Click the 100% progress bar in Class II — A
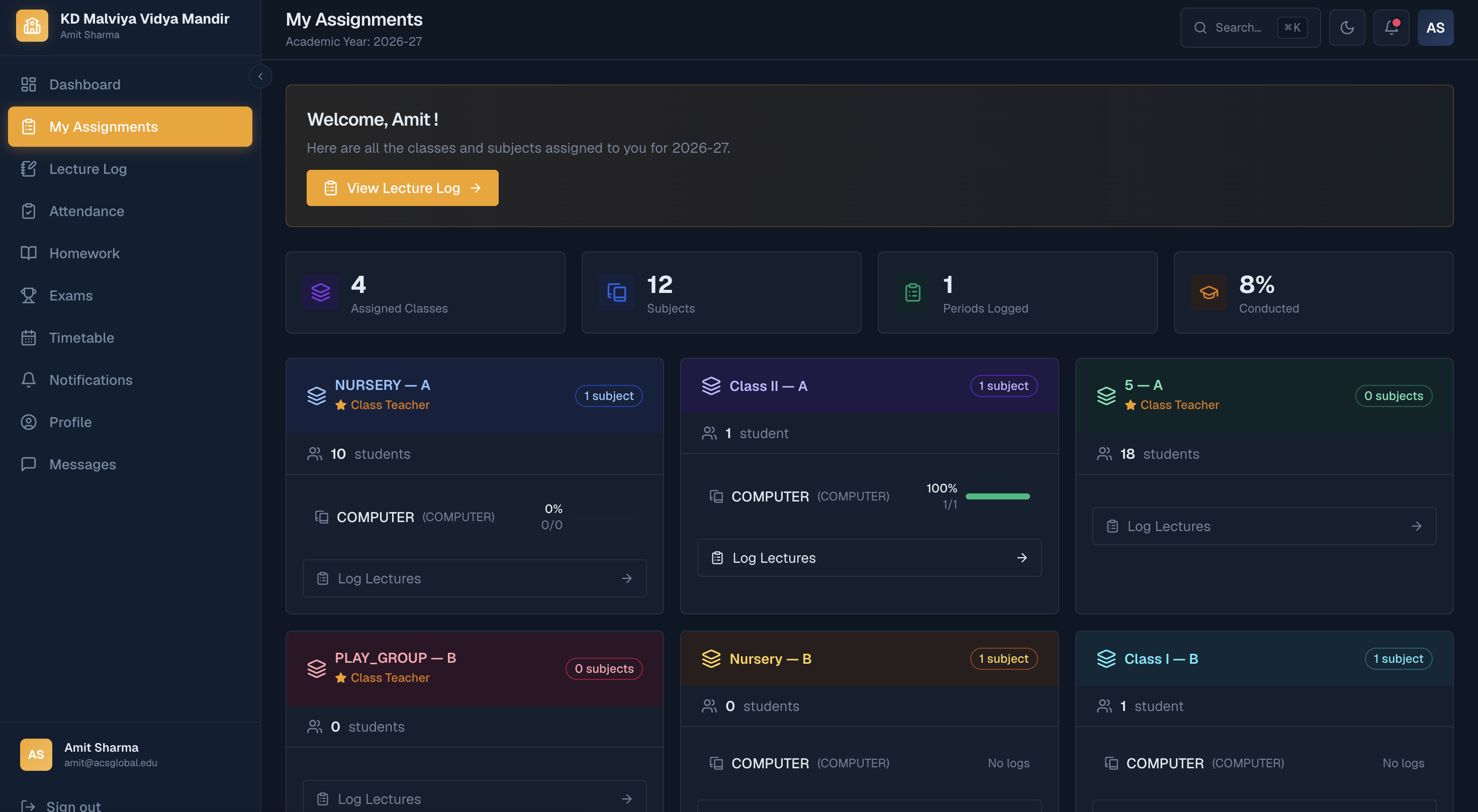The height and width of the screenshot is (812, 1478). pos(998,496)
